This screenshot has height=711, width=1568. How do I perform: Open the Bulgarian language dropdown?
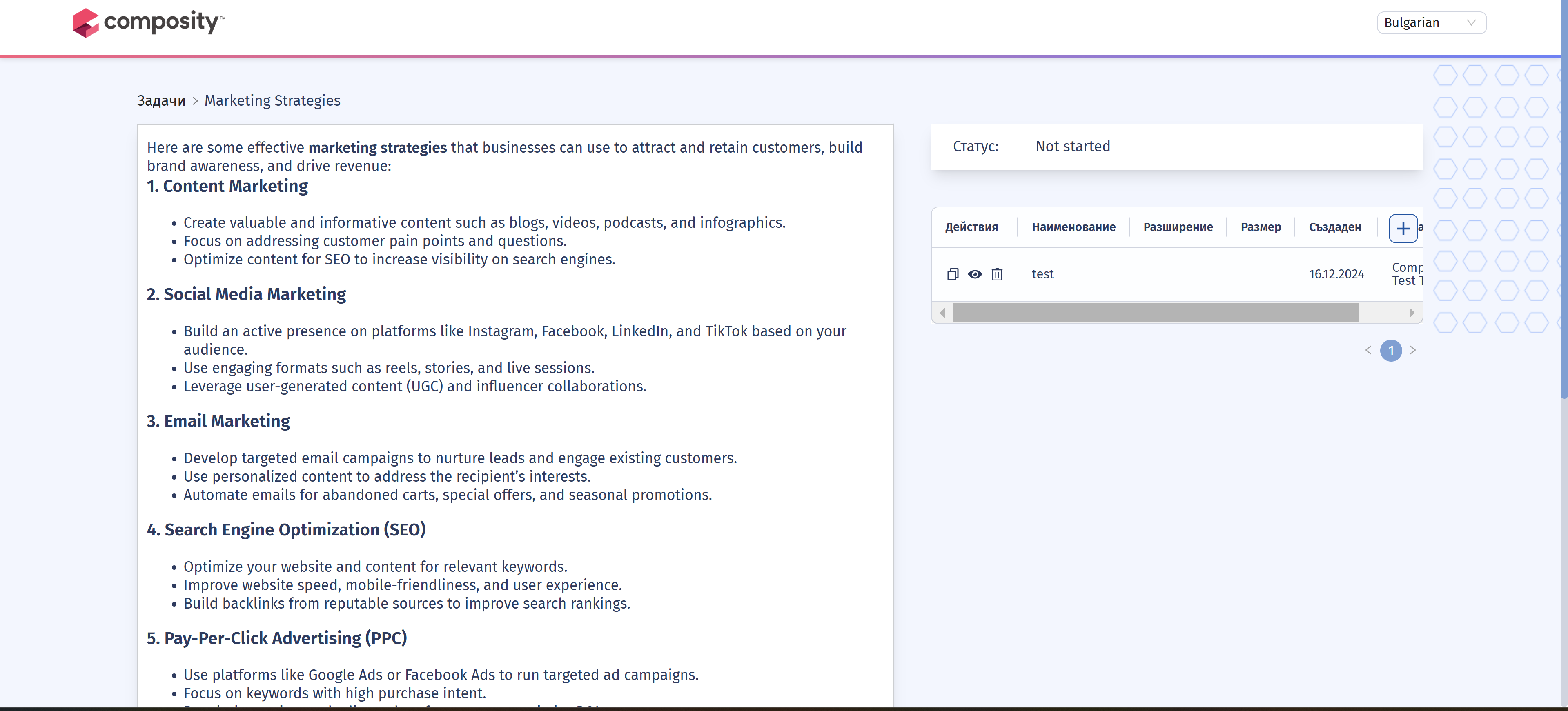tap(1431, 22)
